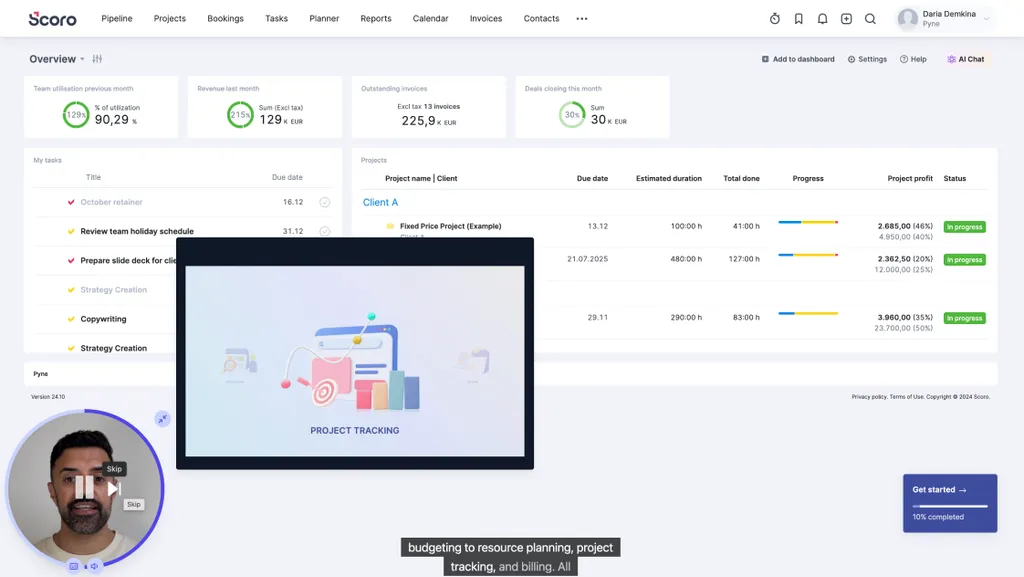Click Get started button

(939, 490)
